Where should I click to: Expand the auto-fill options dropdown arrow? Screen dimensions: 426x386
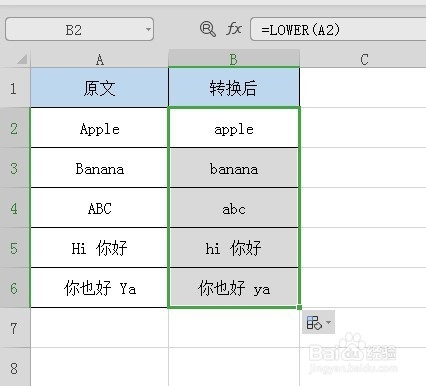click(x=328, y=322)
